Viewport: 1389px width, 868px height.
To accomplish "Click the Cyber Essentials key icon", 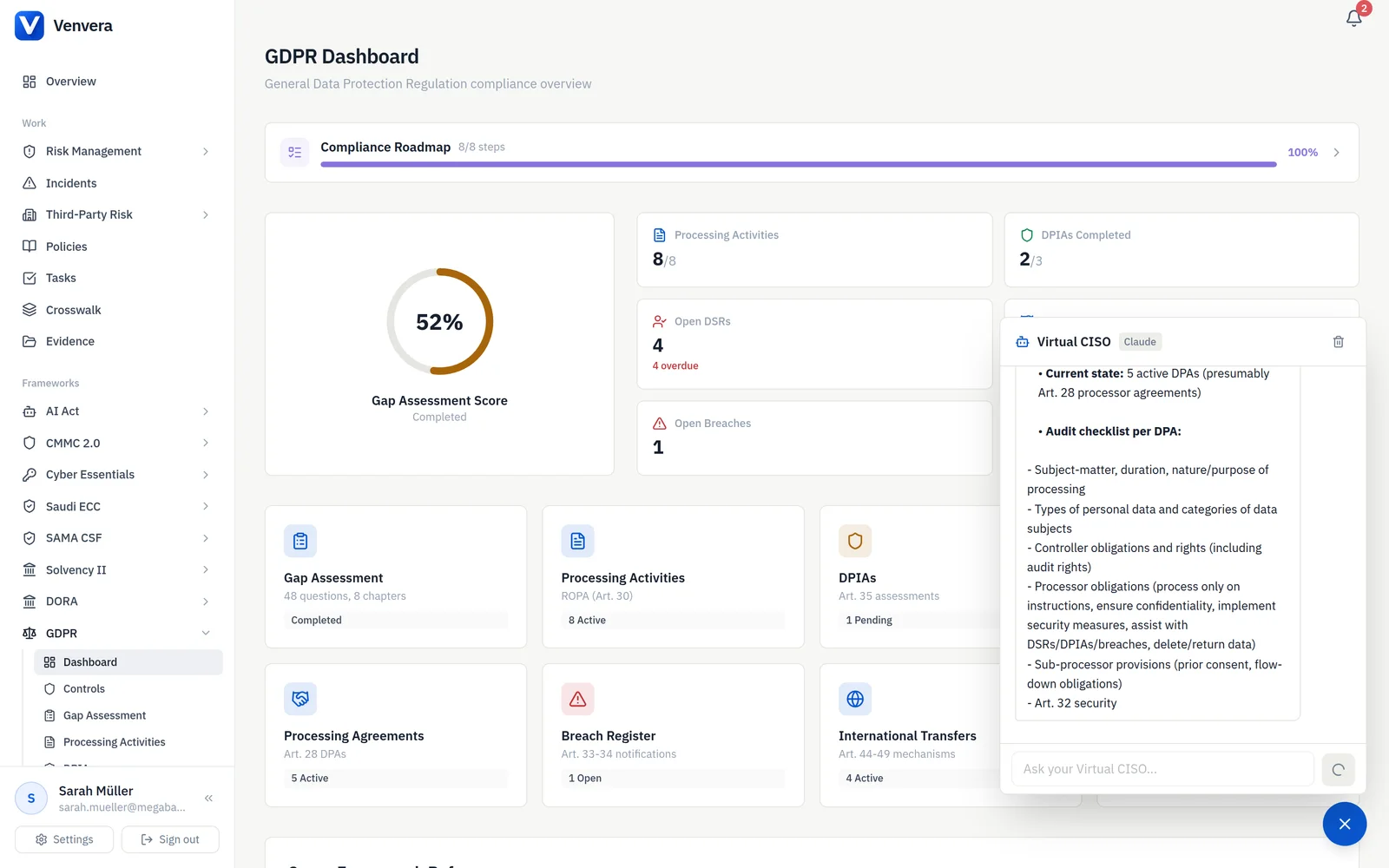I will [30, 475].
